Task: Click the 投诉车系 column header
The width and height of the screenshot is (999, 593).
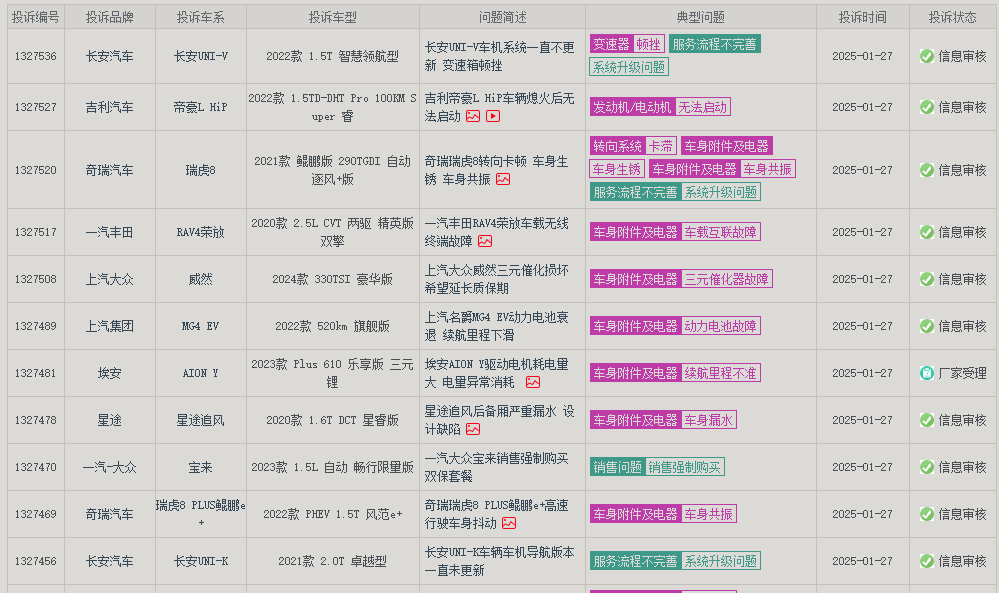Action: coord(201,17)
